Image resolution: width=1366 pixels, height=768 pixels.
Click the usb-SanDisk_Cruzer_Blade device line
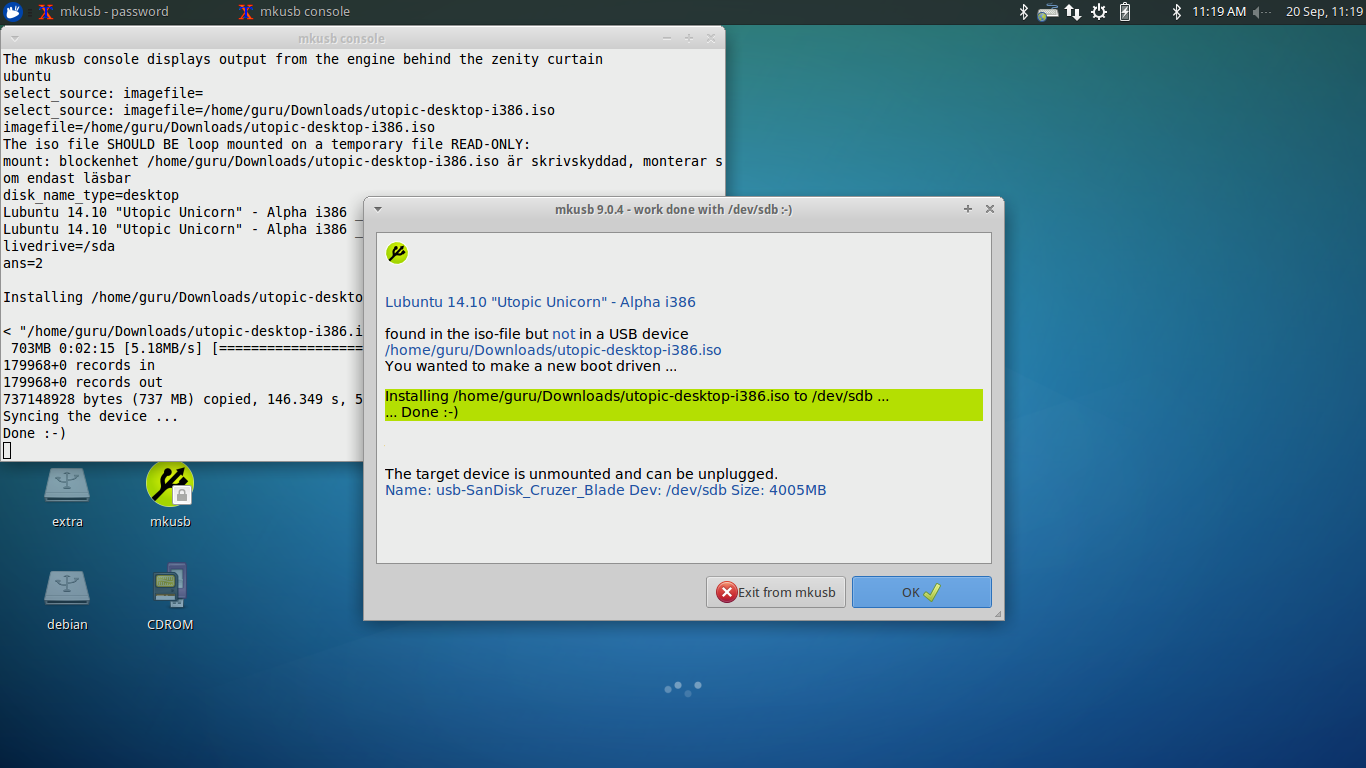[x=605, y=490]
